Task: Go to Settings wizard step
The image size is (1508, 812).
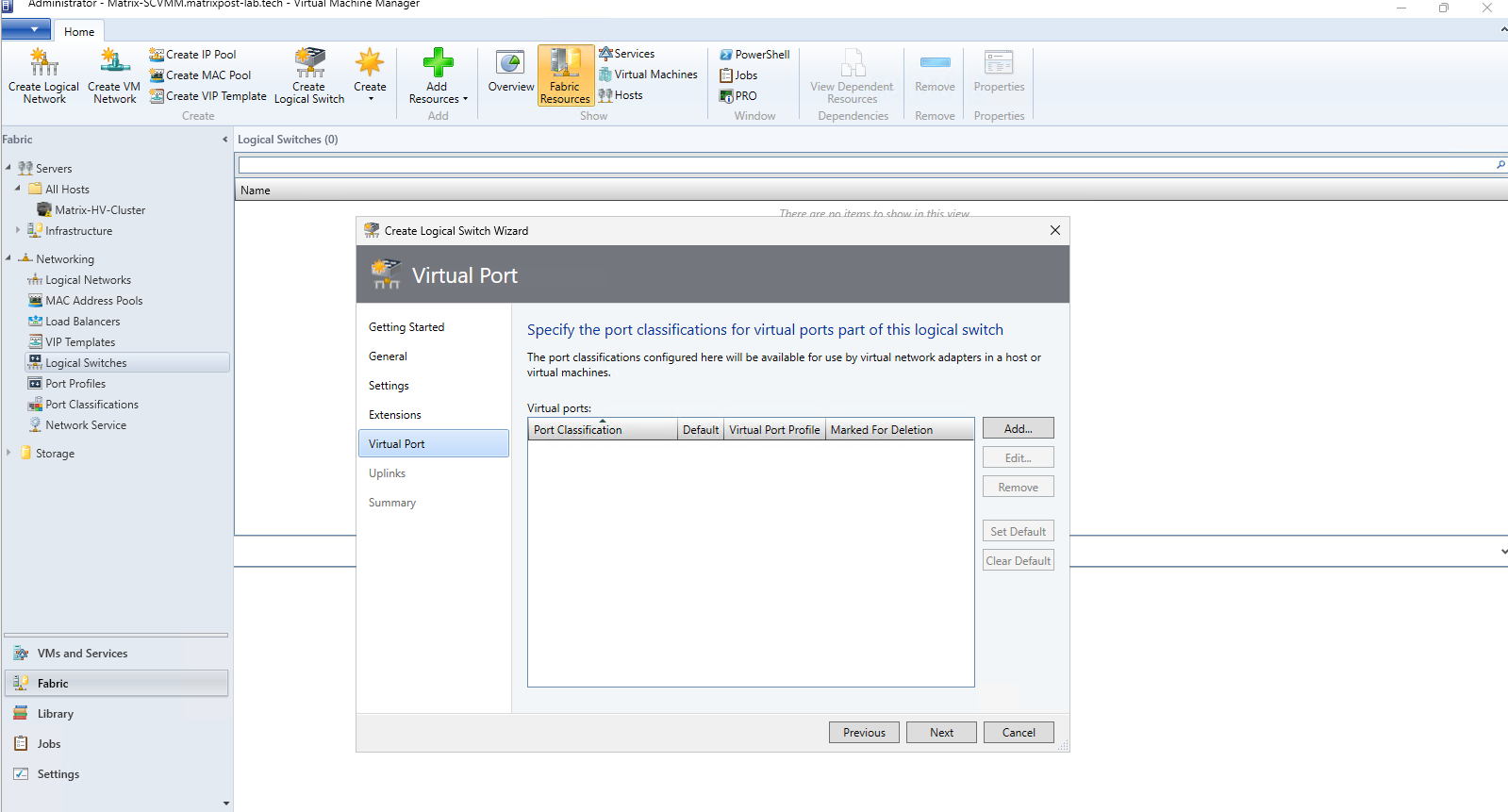Action: coord(389,386)
